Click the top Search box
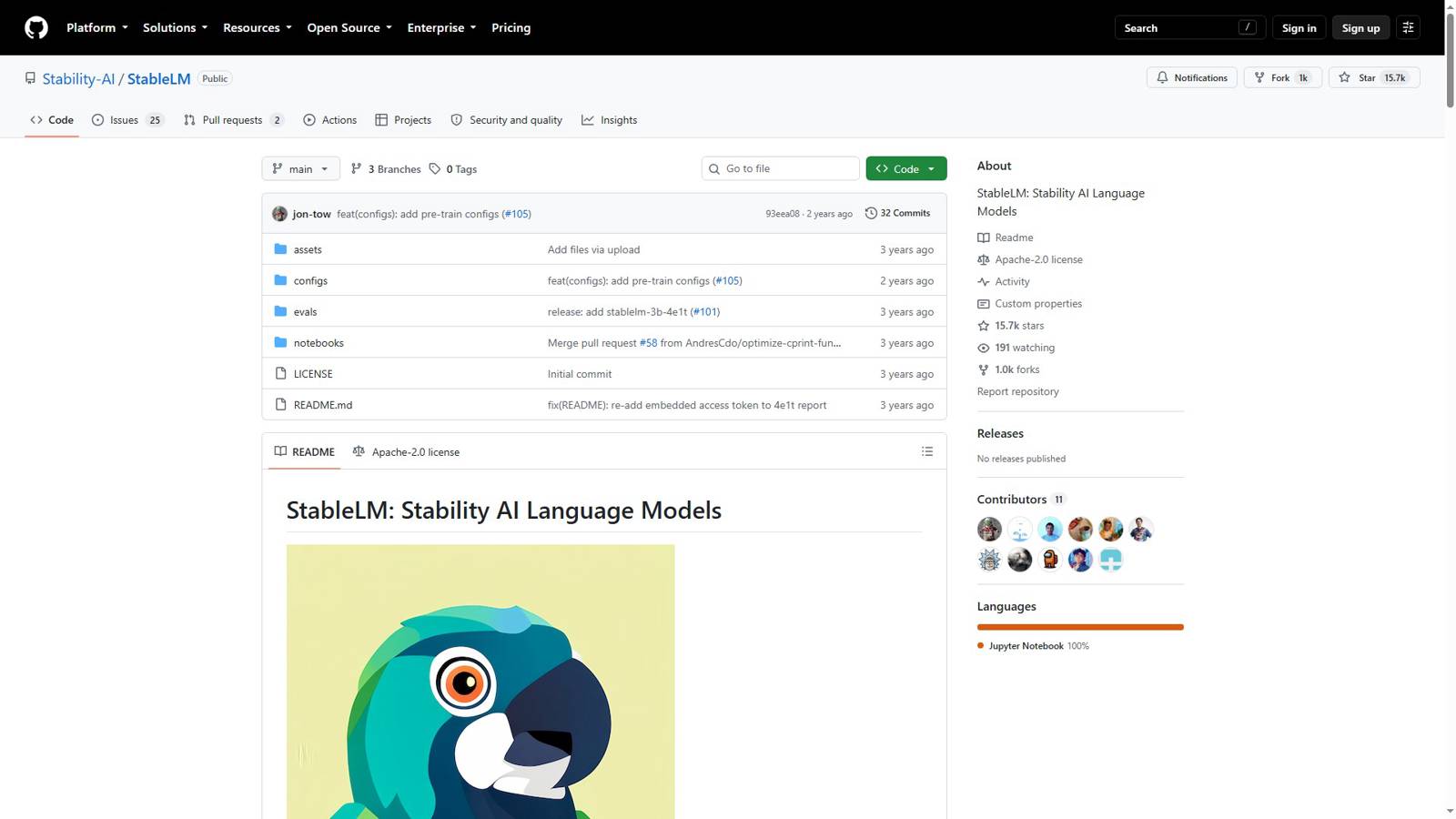1456x819 pixels. pos(1189,27)
